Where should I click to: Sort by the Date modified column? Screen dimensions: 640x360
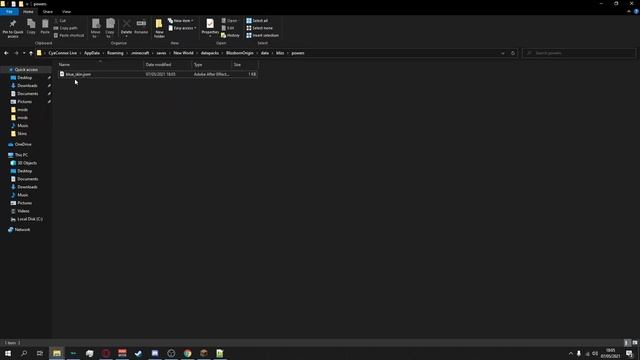167,64
